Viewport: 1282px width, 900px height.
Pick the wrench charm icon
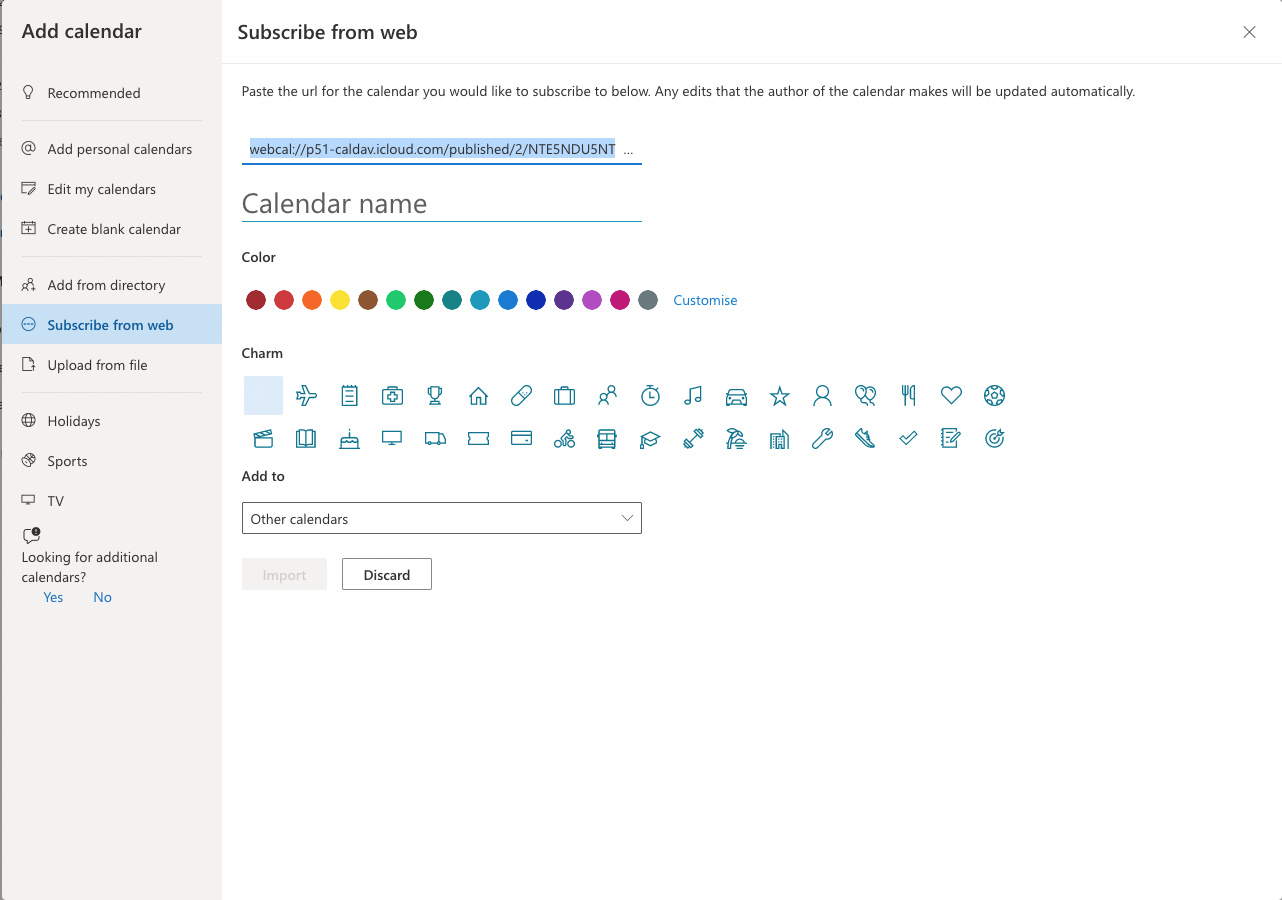click(822, 438)
